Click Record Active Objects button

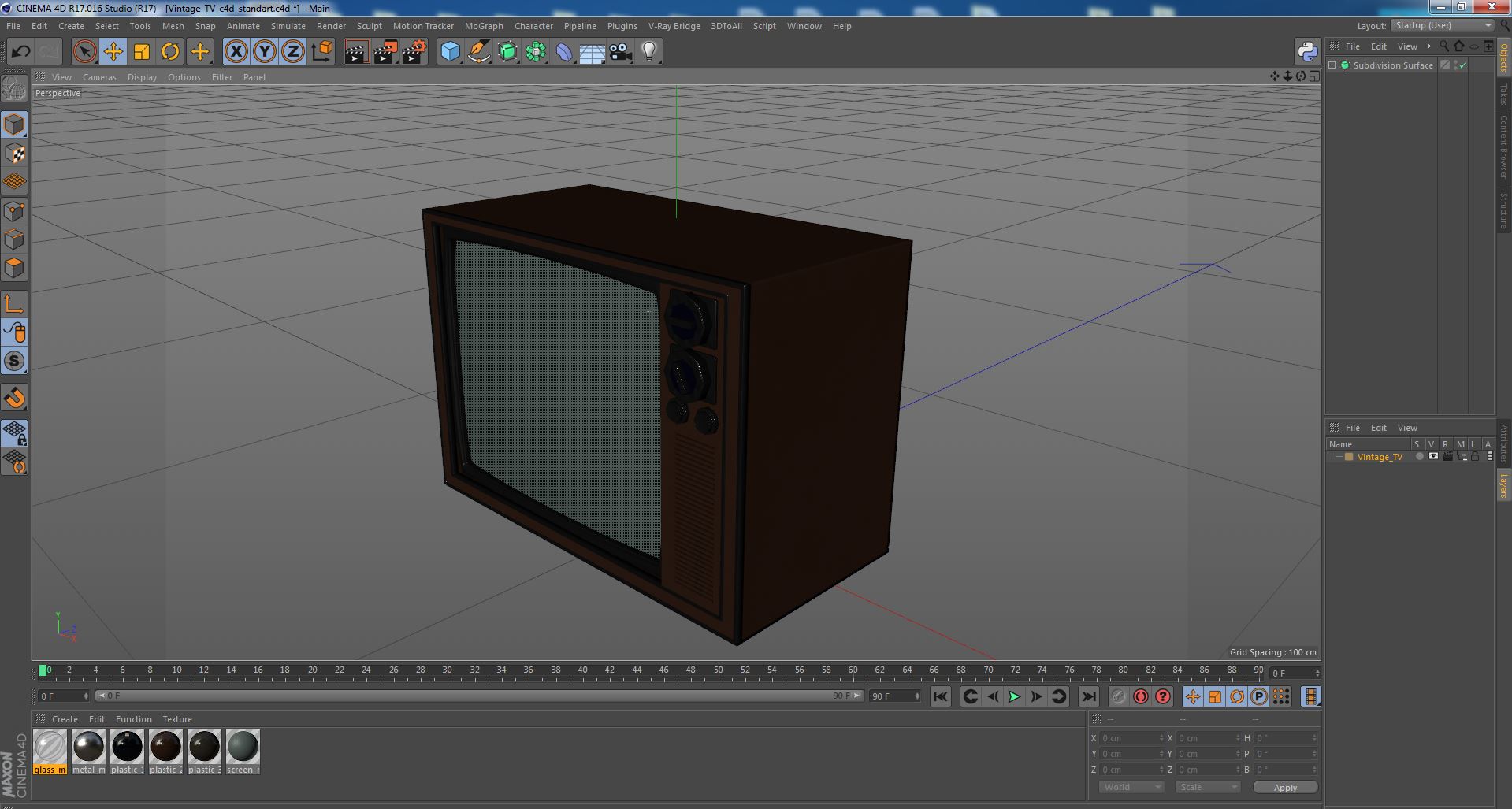pos(1118,696)
